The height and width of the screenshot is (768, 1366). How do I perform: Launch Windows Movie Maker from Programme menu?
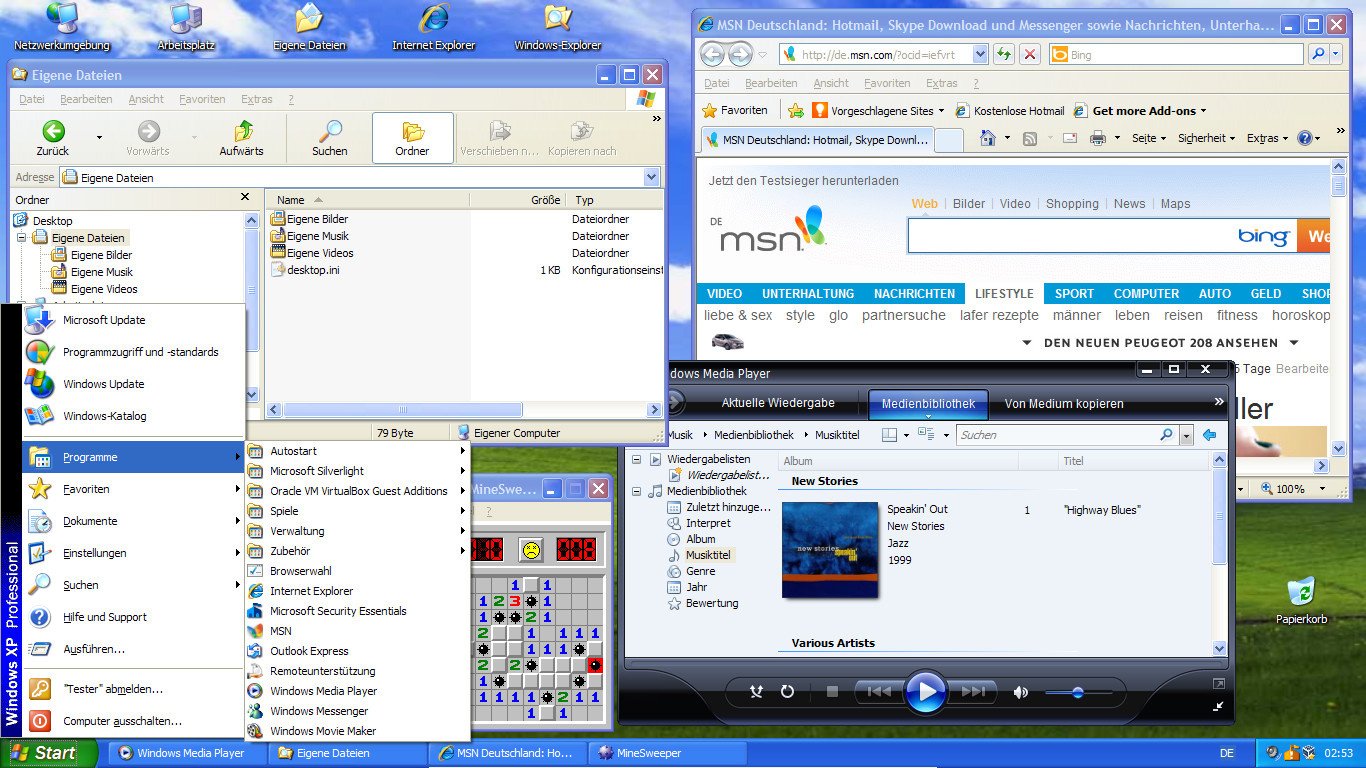pyautogui.click(x=357, y=731)
